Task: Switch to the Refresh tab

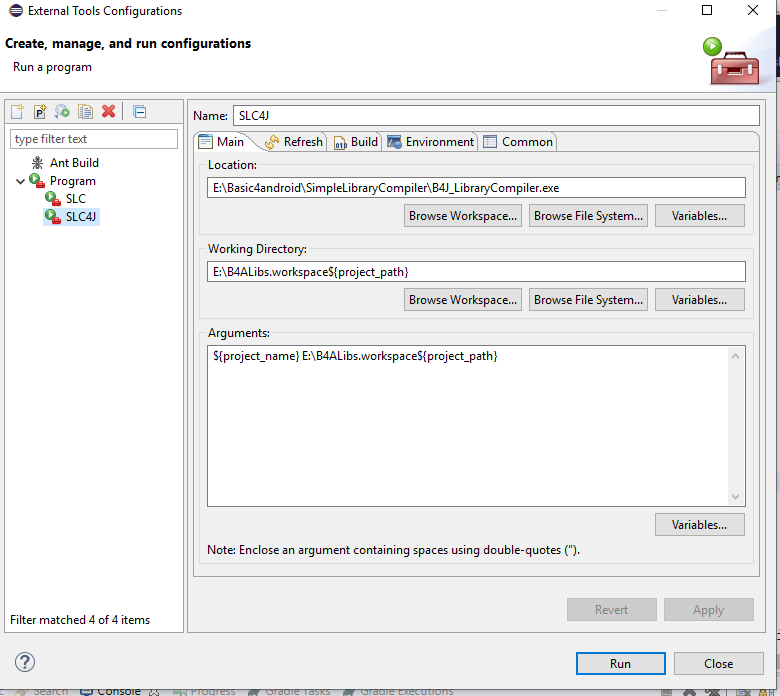Action: coord(294,142)
